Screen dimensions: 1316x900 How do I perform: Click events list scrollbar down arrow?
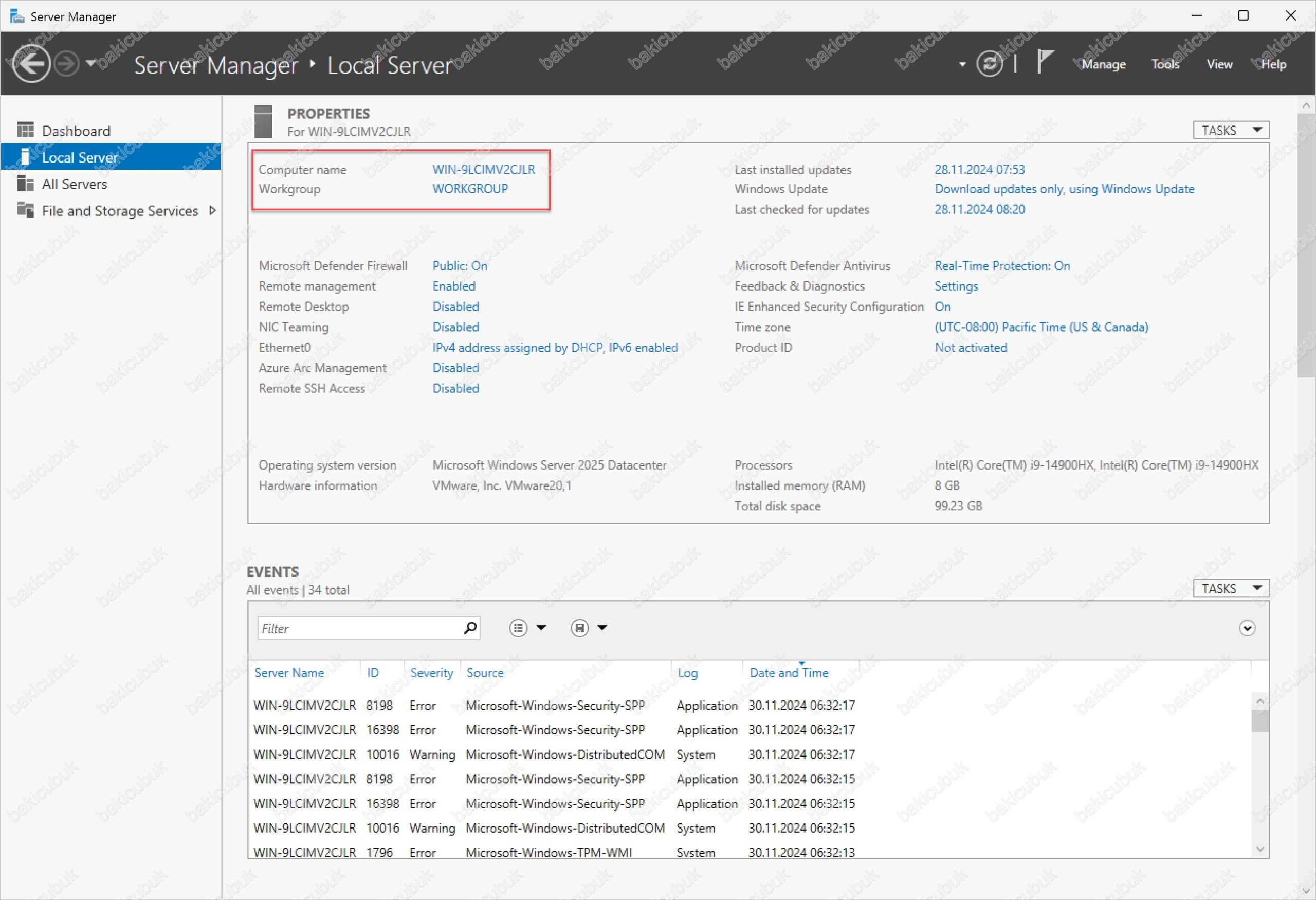click(x=1259, y=849)
